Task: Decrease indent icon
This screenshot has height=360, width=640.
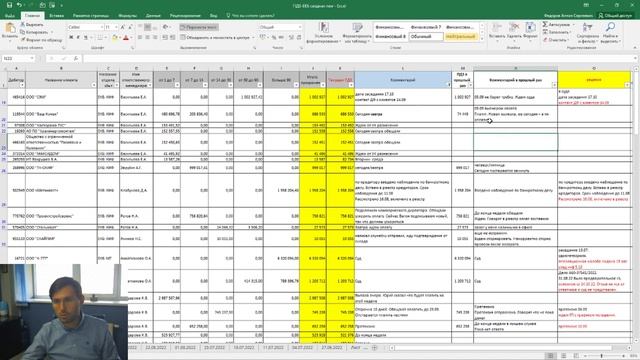Action: coord(165,38)
